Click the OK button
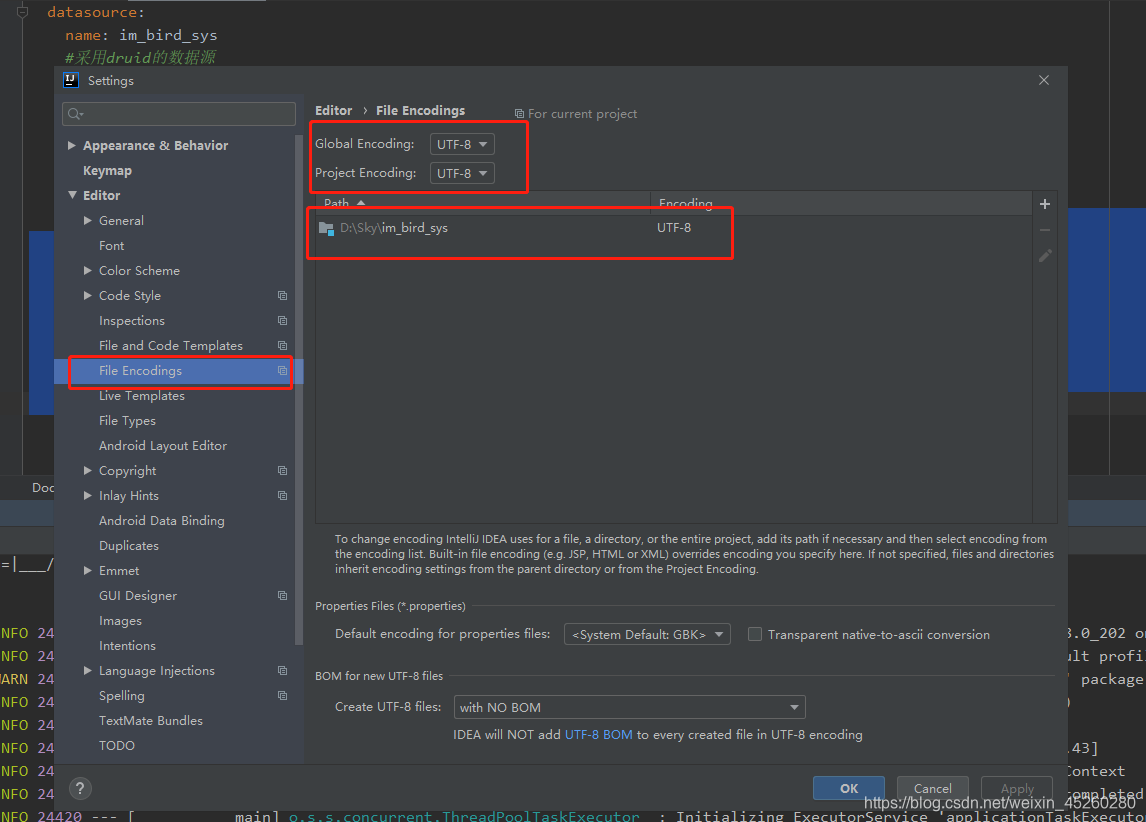The height and width of the screenshot is (822, 1146). pyautogui.click(x=848, y=788)
